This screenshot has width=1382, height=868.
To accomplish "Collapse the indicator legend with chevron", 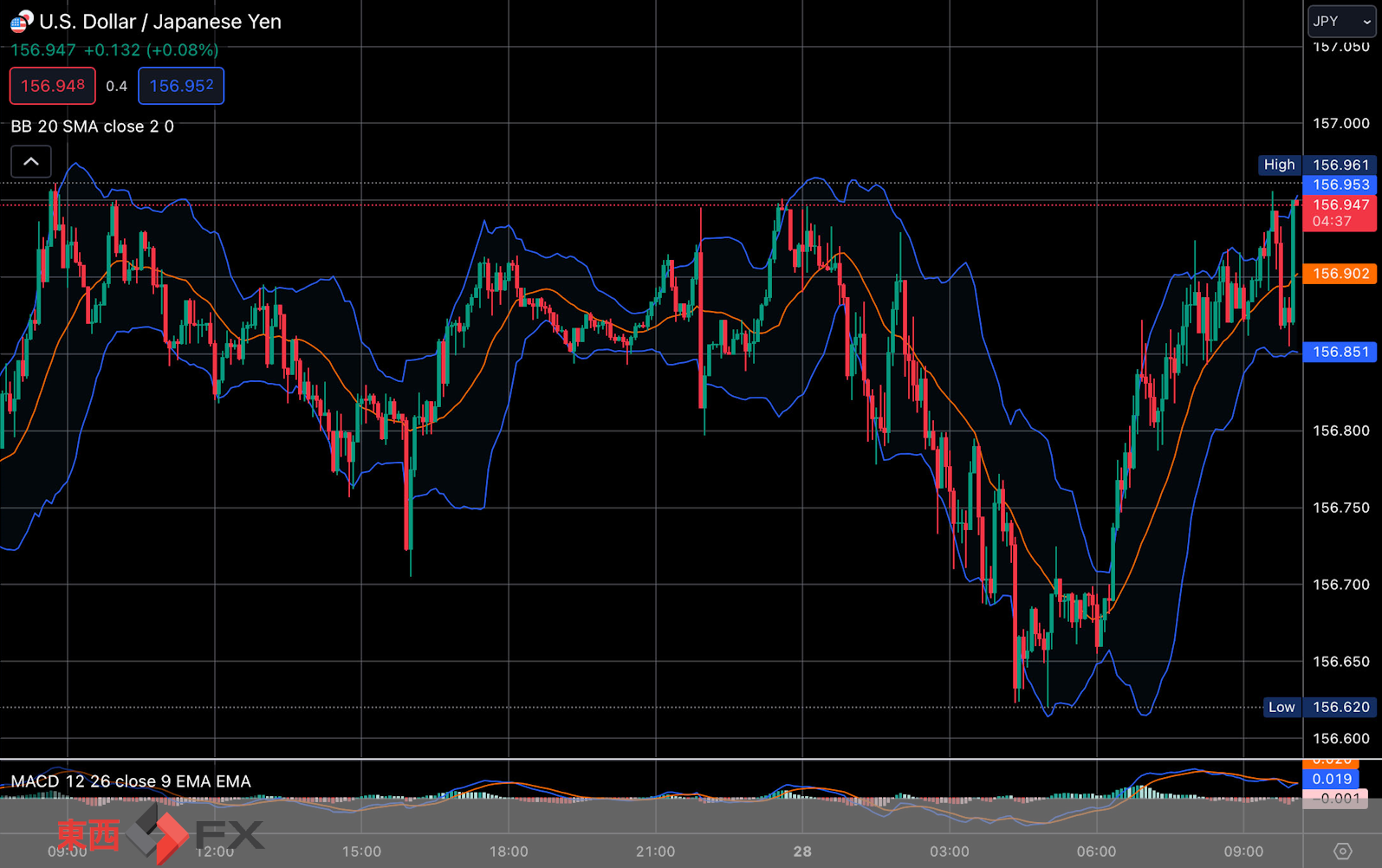I will click(31, 162).
